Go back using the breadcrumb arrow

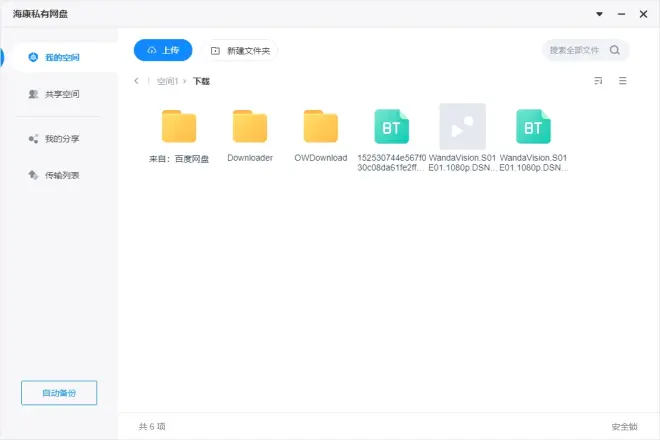[137, 81]
